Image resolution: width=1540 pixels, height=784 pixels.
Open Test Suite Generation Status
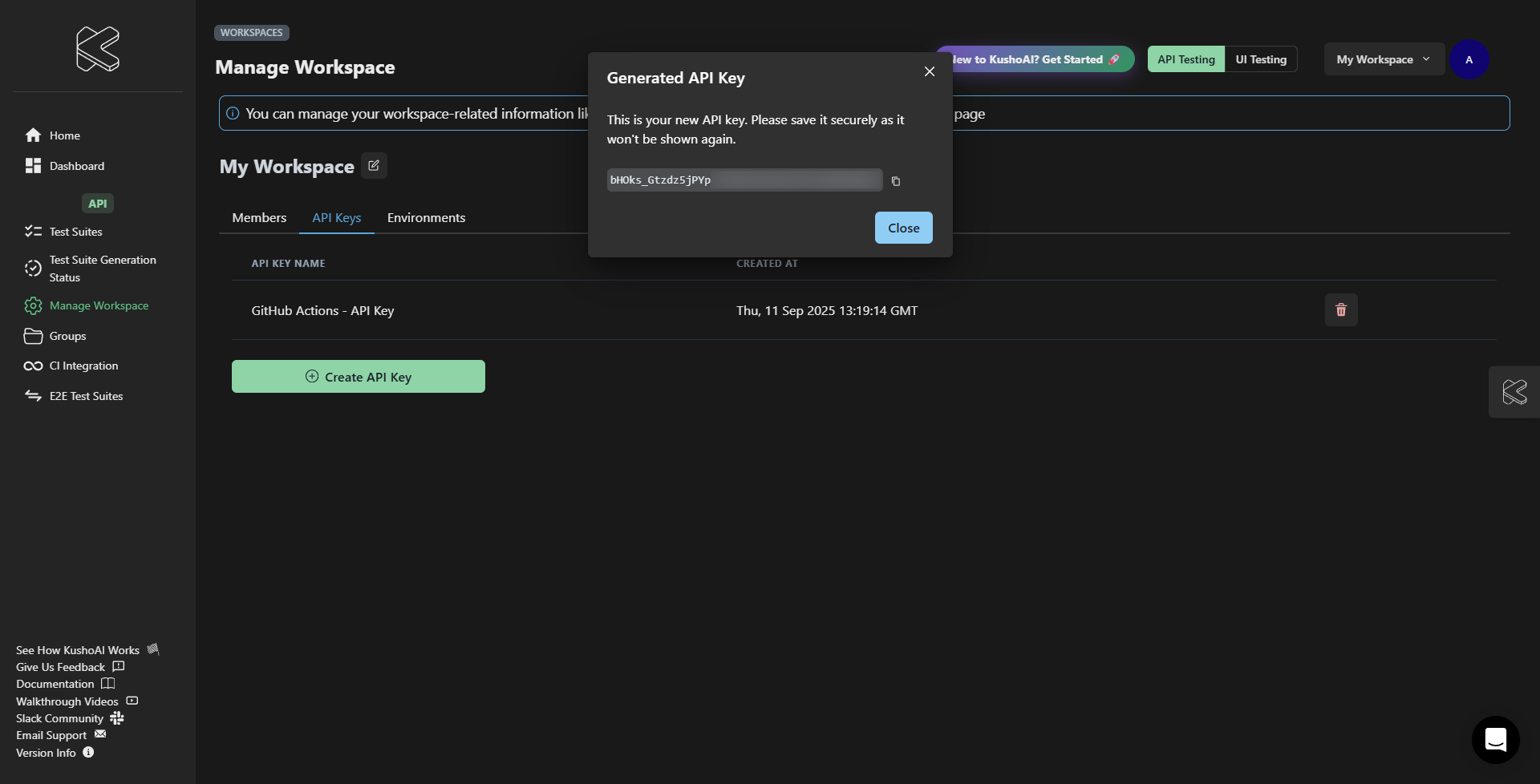click(x=103, y=269)
